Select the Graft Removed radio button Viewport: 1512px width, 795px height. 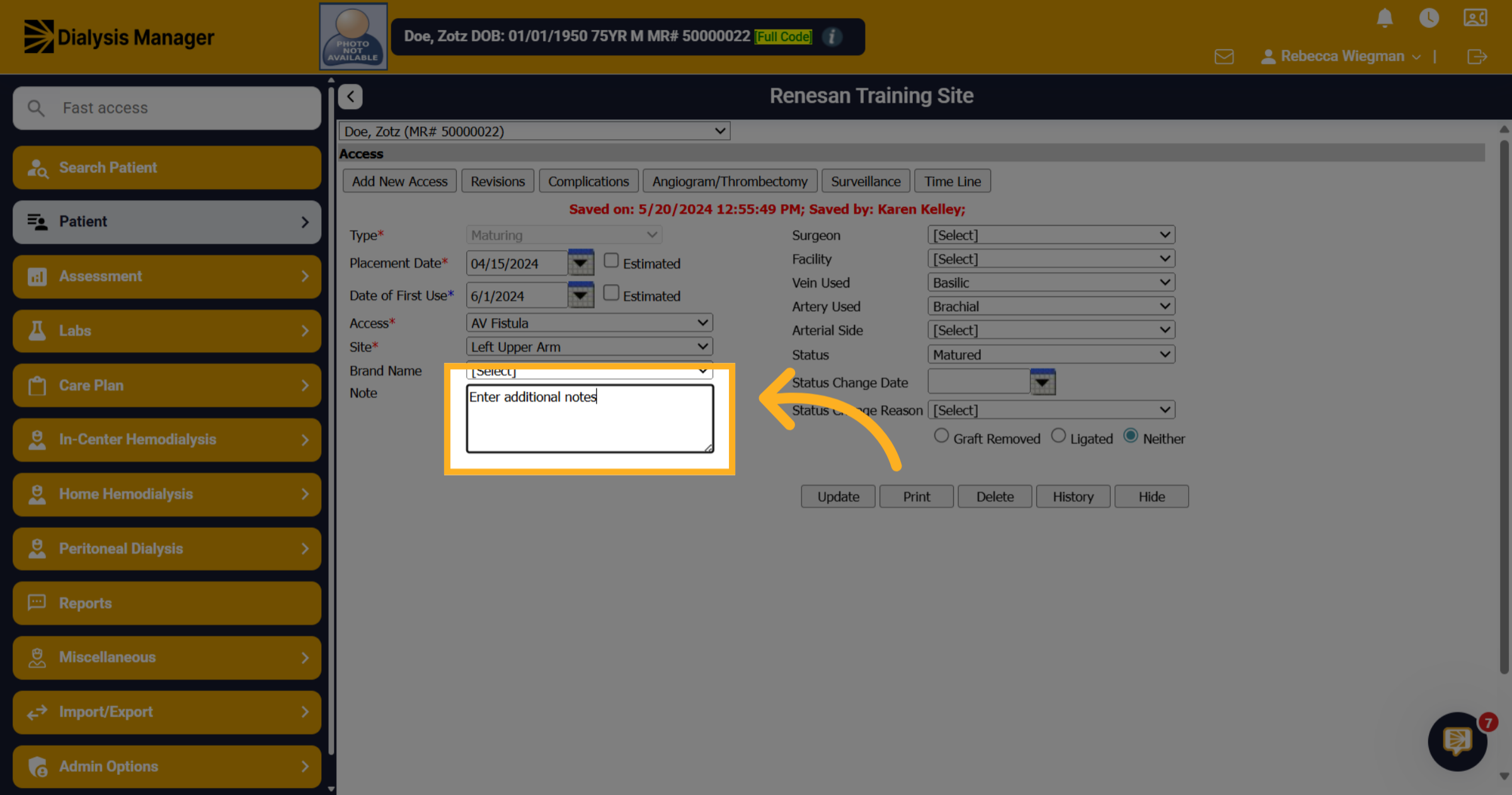click(941, 436)
